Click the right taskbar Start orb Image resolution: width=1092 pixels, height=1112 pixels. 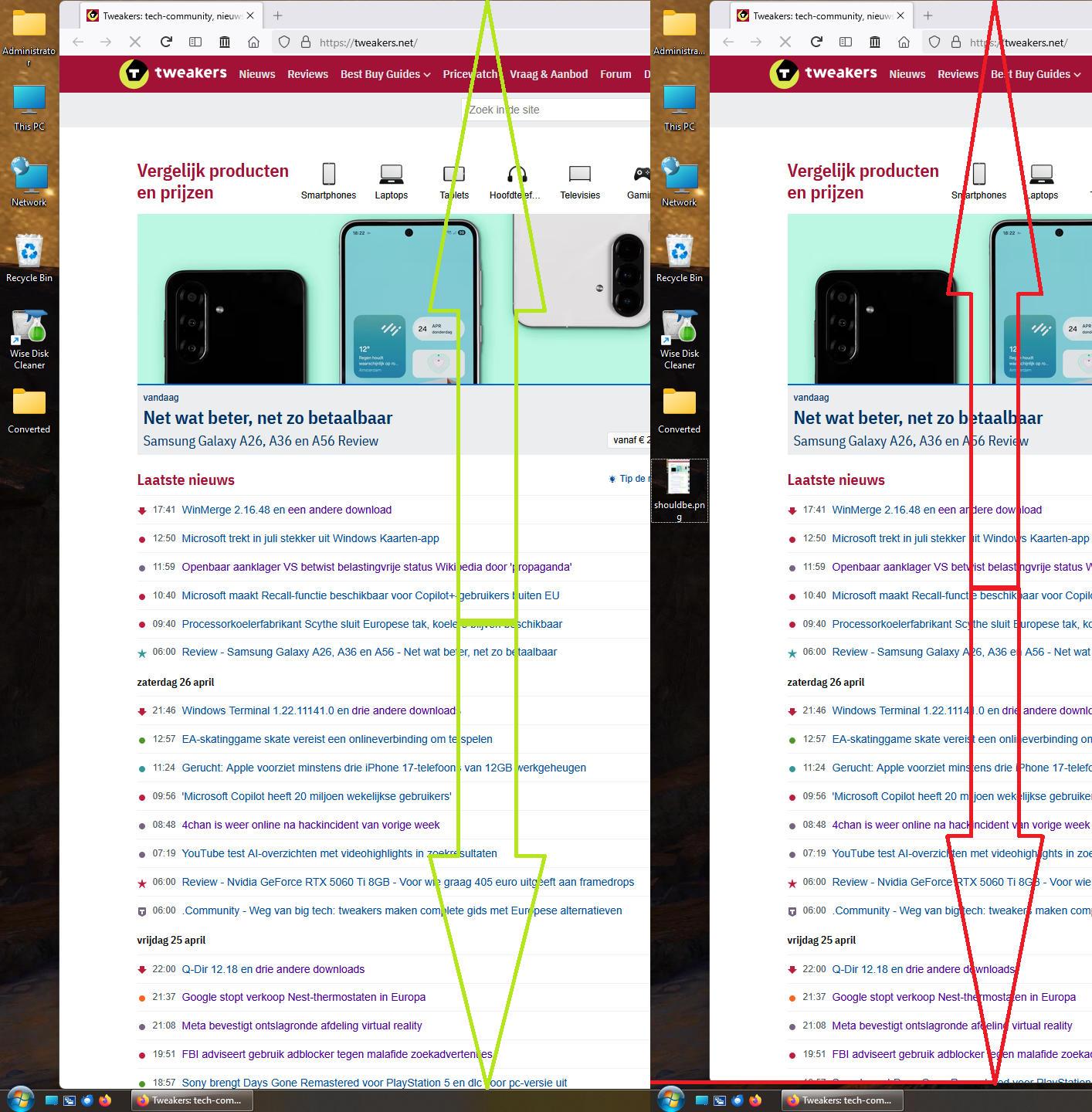tap(671, 1100)
